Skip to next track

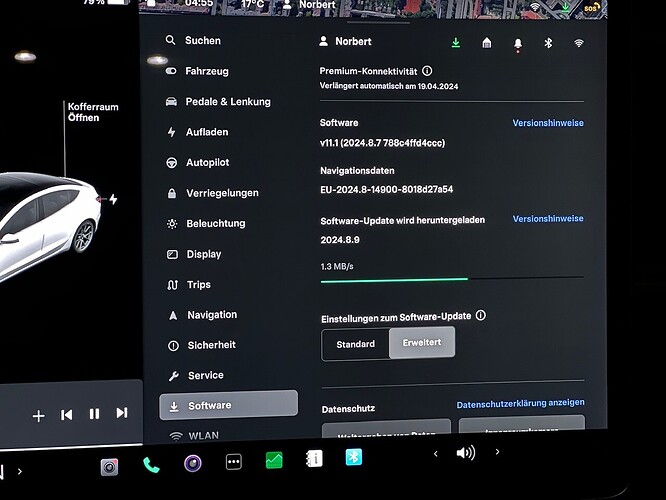(x=122, y=413)
